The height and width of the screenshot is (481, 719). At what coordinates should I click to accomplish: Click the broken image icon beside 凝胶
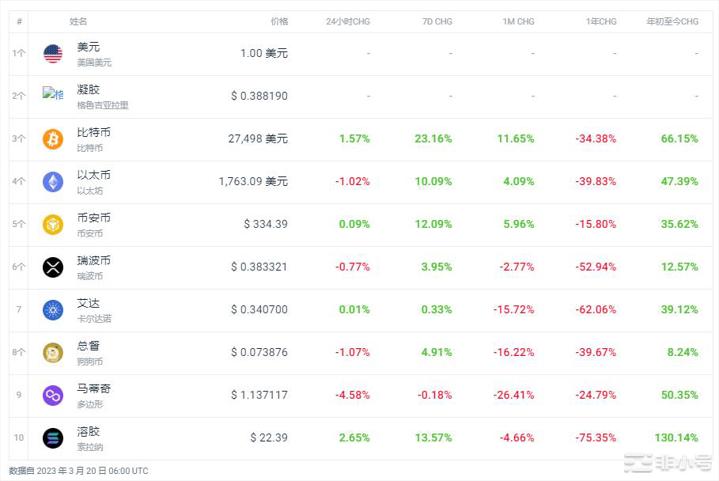pyautogui.click(x=53, y=94)
